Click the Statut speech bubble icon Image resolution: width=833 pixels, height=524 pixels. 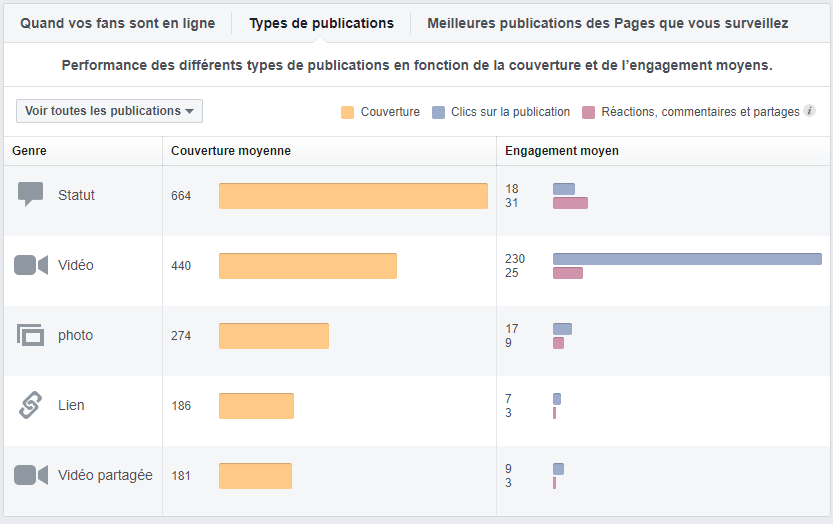click(31, 195)
